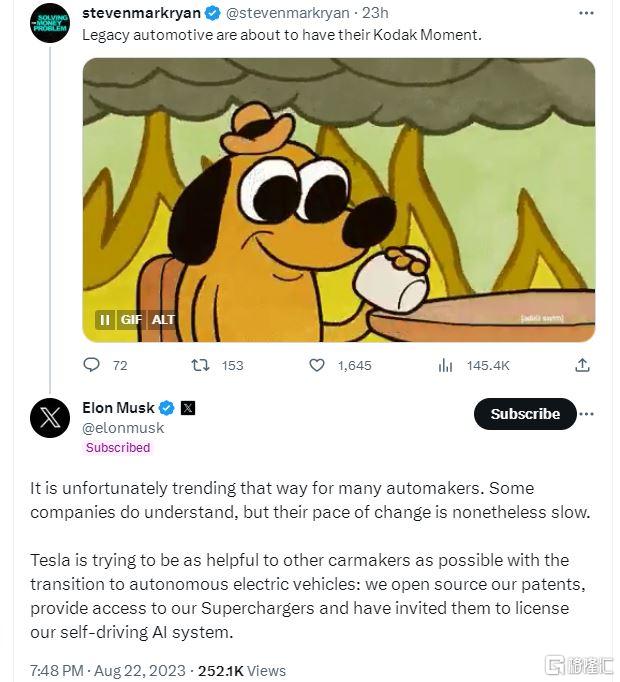Show the ALT description of the GIF
620x682 pixels.
pyautogui.click(x=163, y=319)
